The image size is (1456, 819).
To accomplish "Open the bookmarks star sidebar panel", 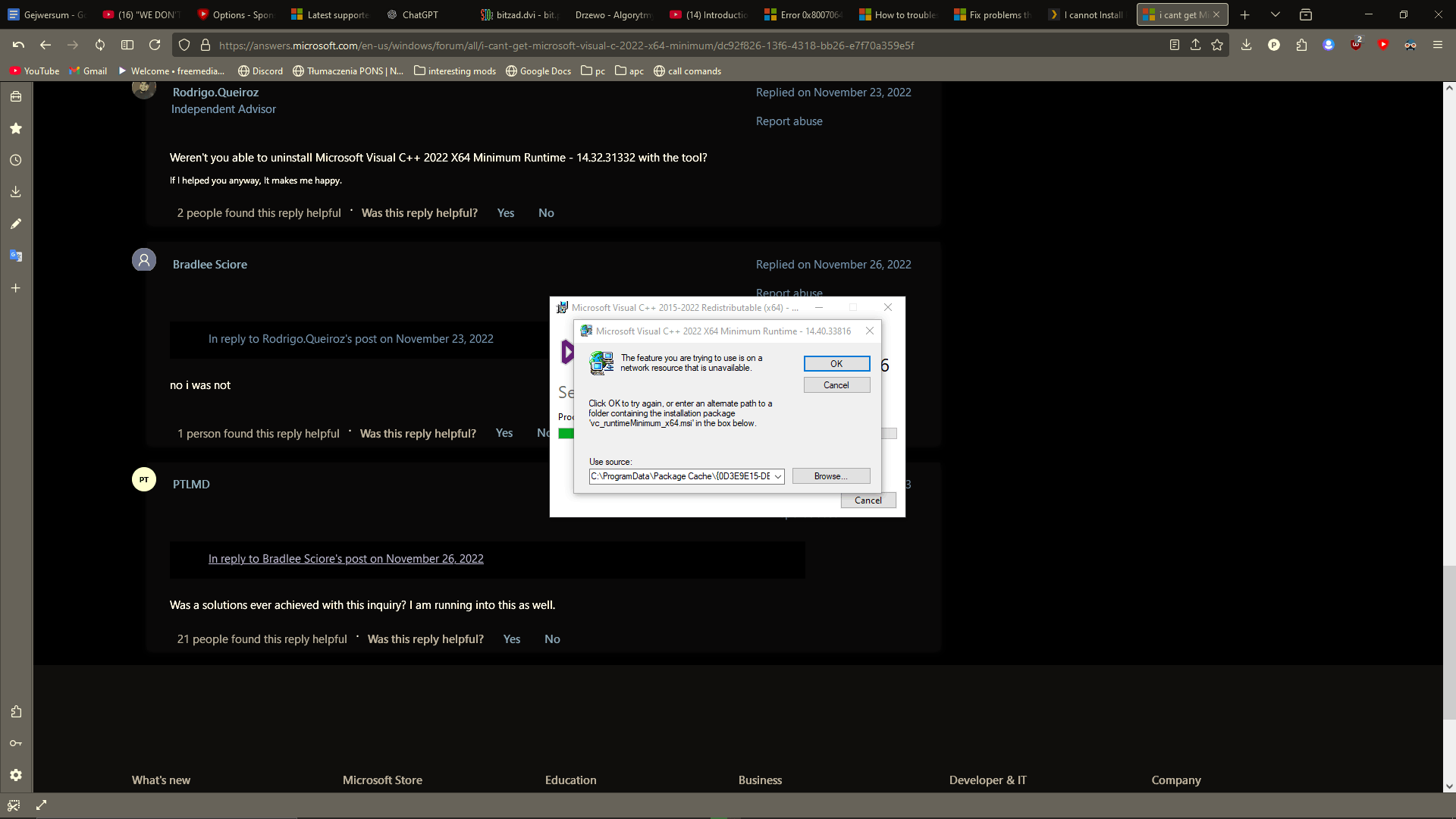I will click(x=15, y=129).
